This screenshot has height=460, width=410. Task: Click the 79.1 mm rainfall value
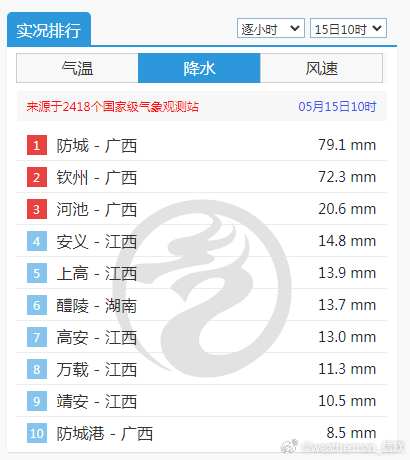(x=347, y=145)
